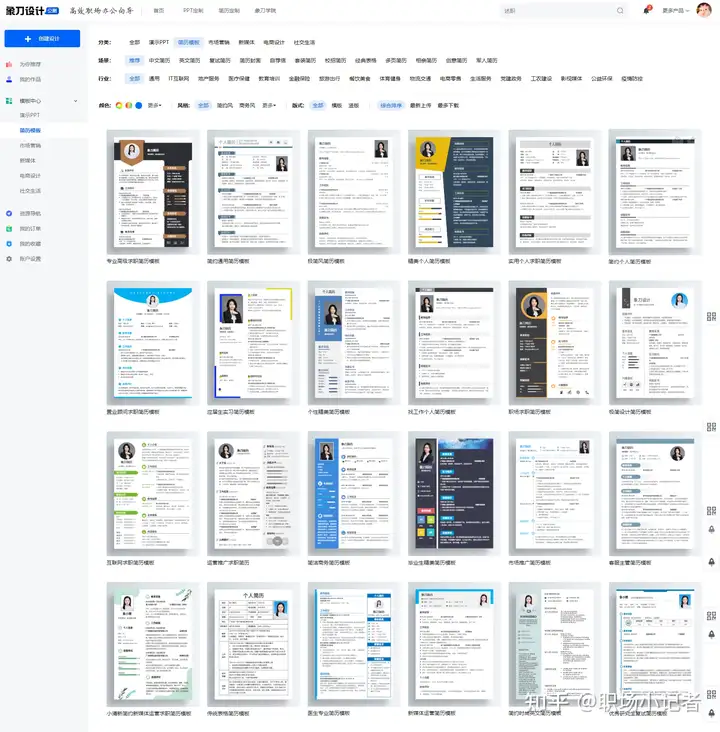Open 为你推荐 via its red sidebar icon
720x732 pixels.
pyautogui.click(x=9, y=64)
